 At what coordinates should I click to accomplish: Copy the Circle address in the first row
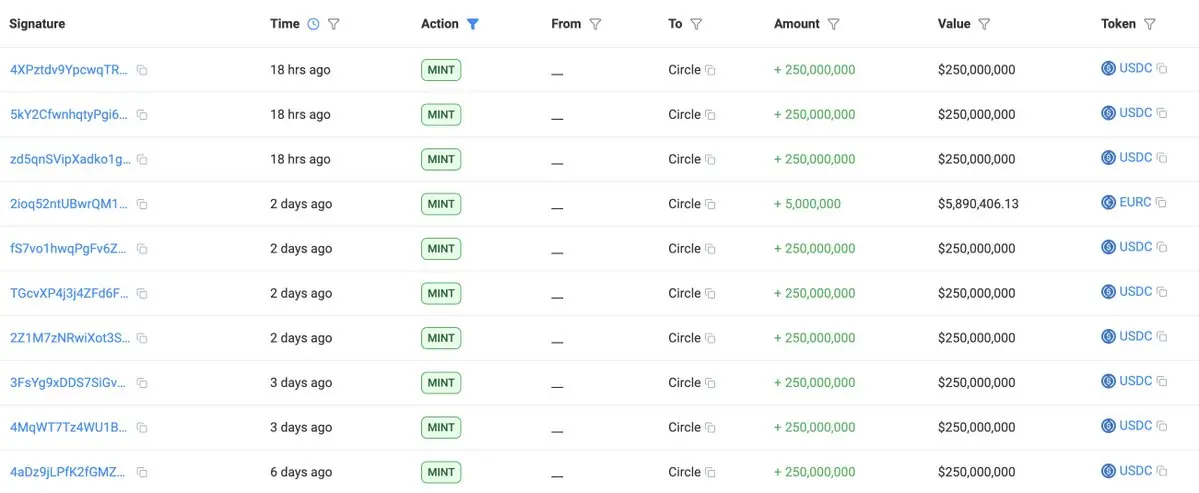(x=710, y=70)
